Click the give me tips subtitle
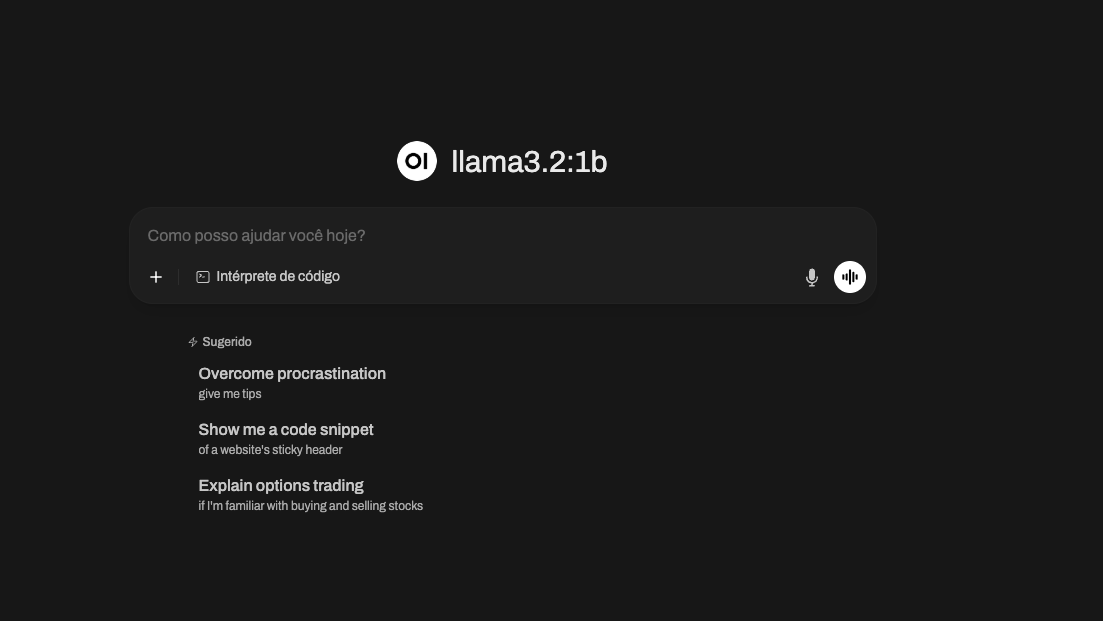The width and height of the screenshot is (1103, 621). [x=229, y=393]
